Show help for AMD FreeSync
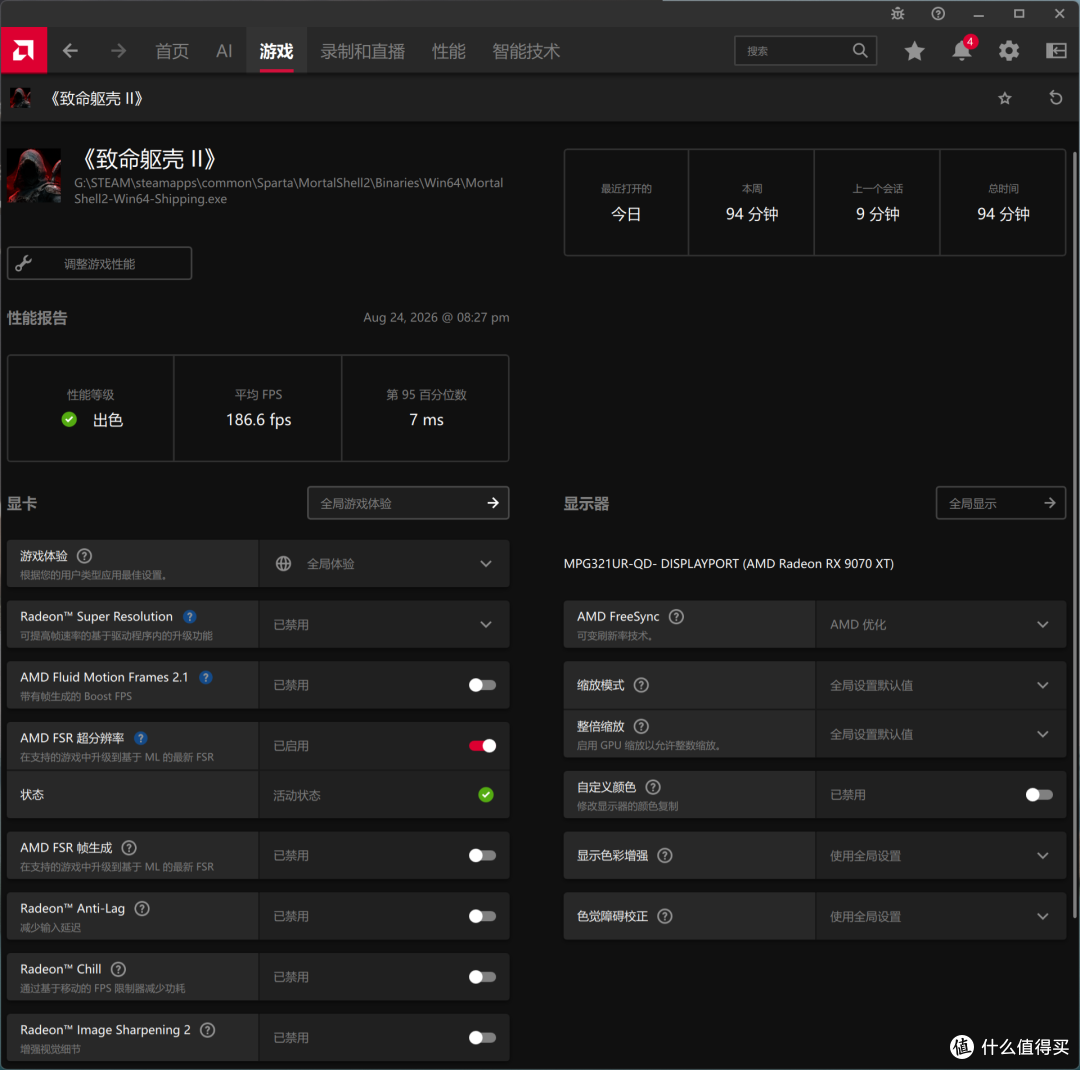 click(676, 617)
